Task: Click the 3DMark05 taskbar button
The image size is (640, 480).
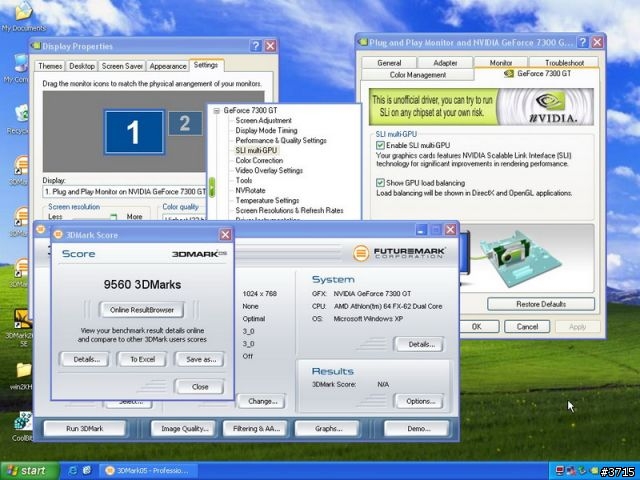Action: pos(148,471)
